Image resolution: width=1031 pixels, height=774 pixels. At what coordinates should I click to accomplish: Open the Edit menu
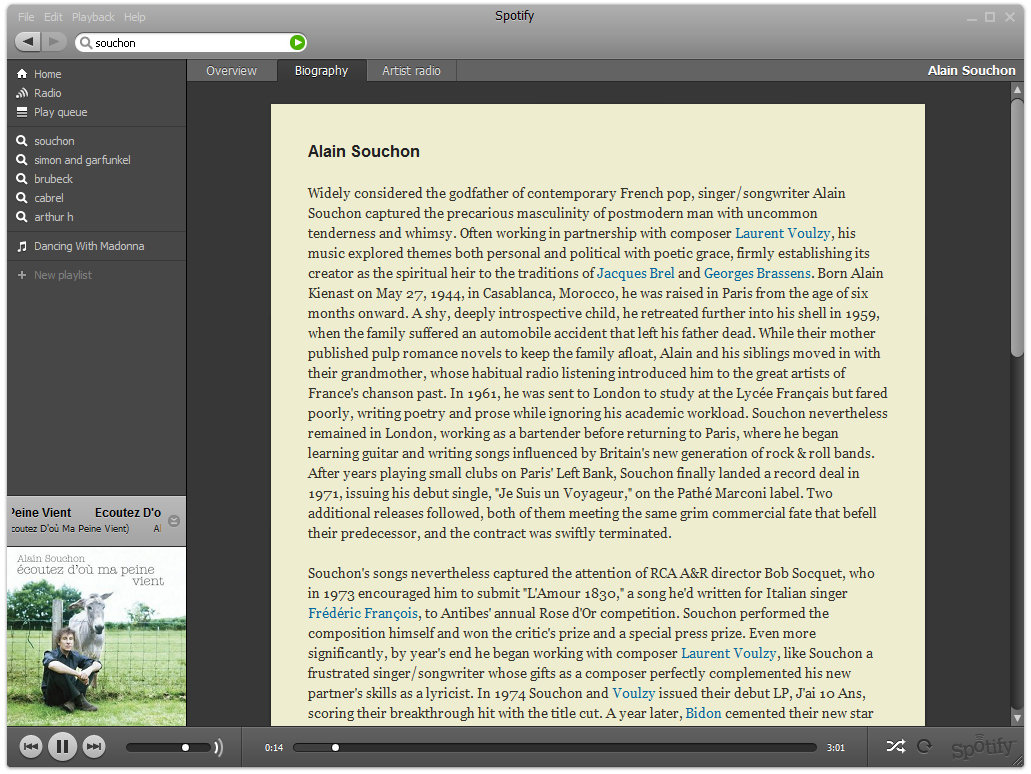(x=53, y=17)
